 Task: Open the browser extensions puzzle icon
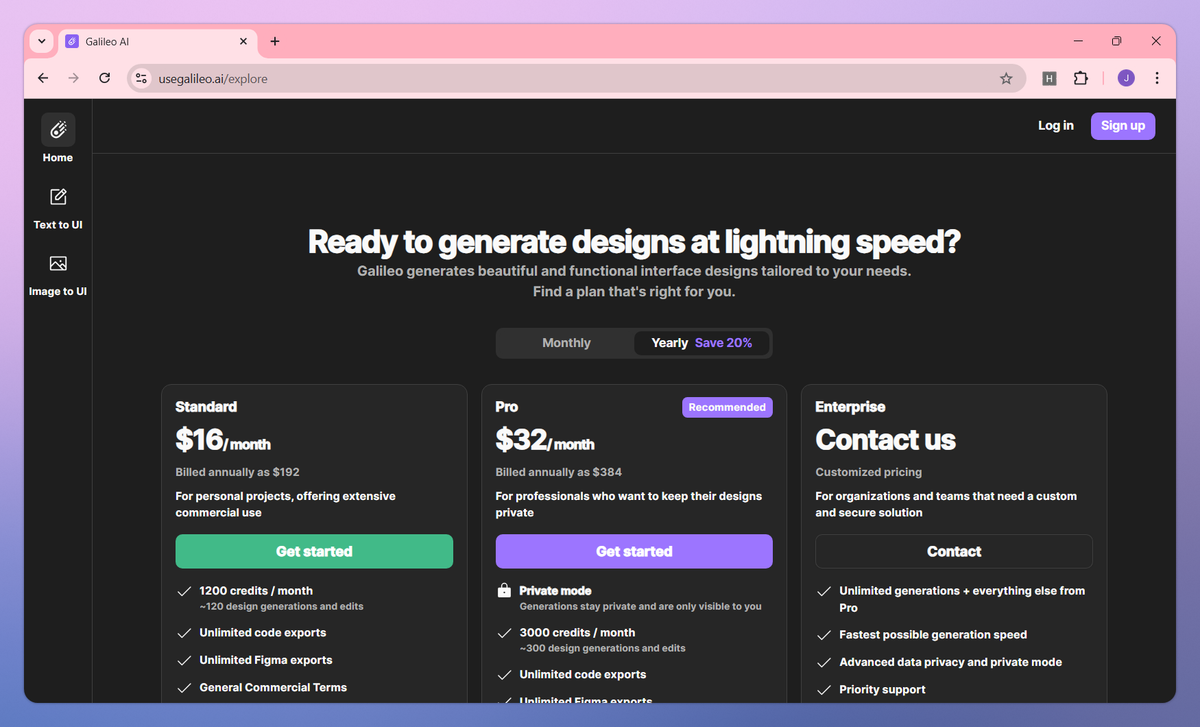pyautogui.click(x=1080, y=78)
